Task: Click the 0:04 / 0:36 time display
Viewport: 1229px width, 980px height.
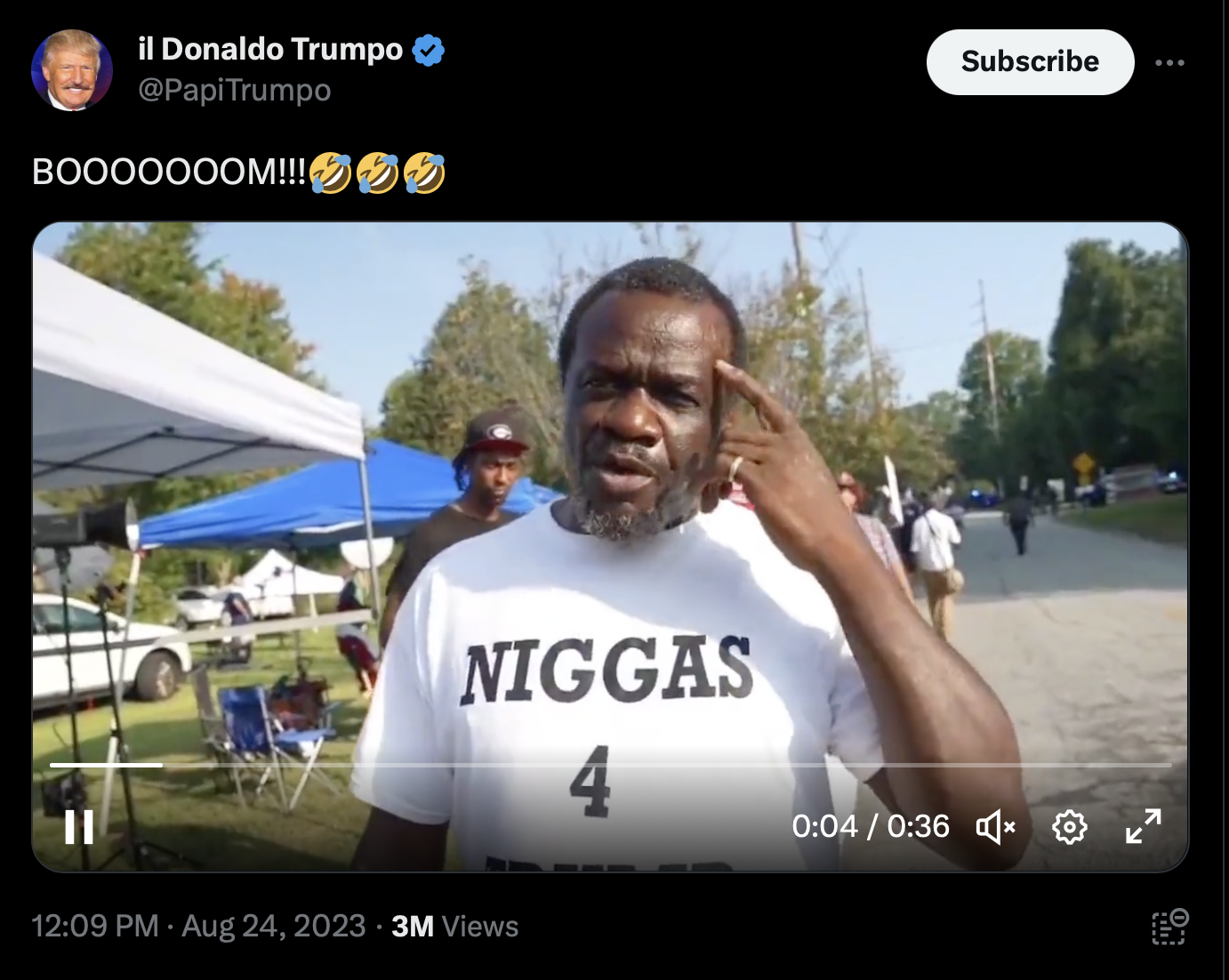Action: click(871, 826)
